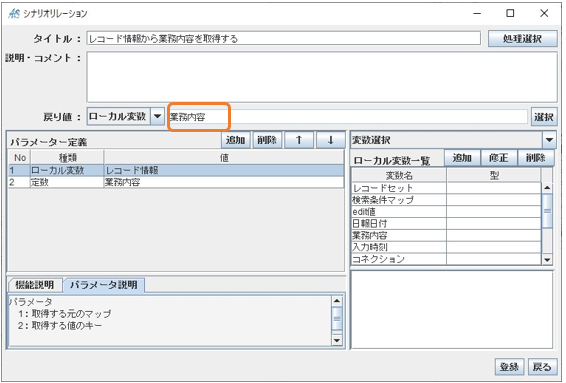This screenshot has width=566, height=383.
Task: Select コネクション in variable list
Action: click(399, 259)
